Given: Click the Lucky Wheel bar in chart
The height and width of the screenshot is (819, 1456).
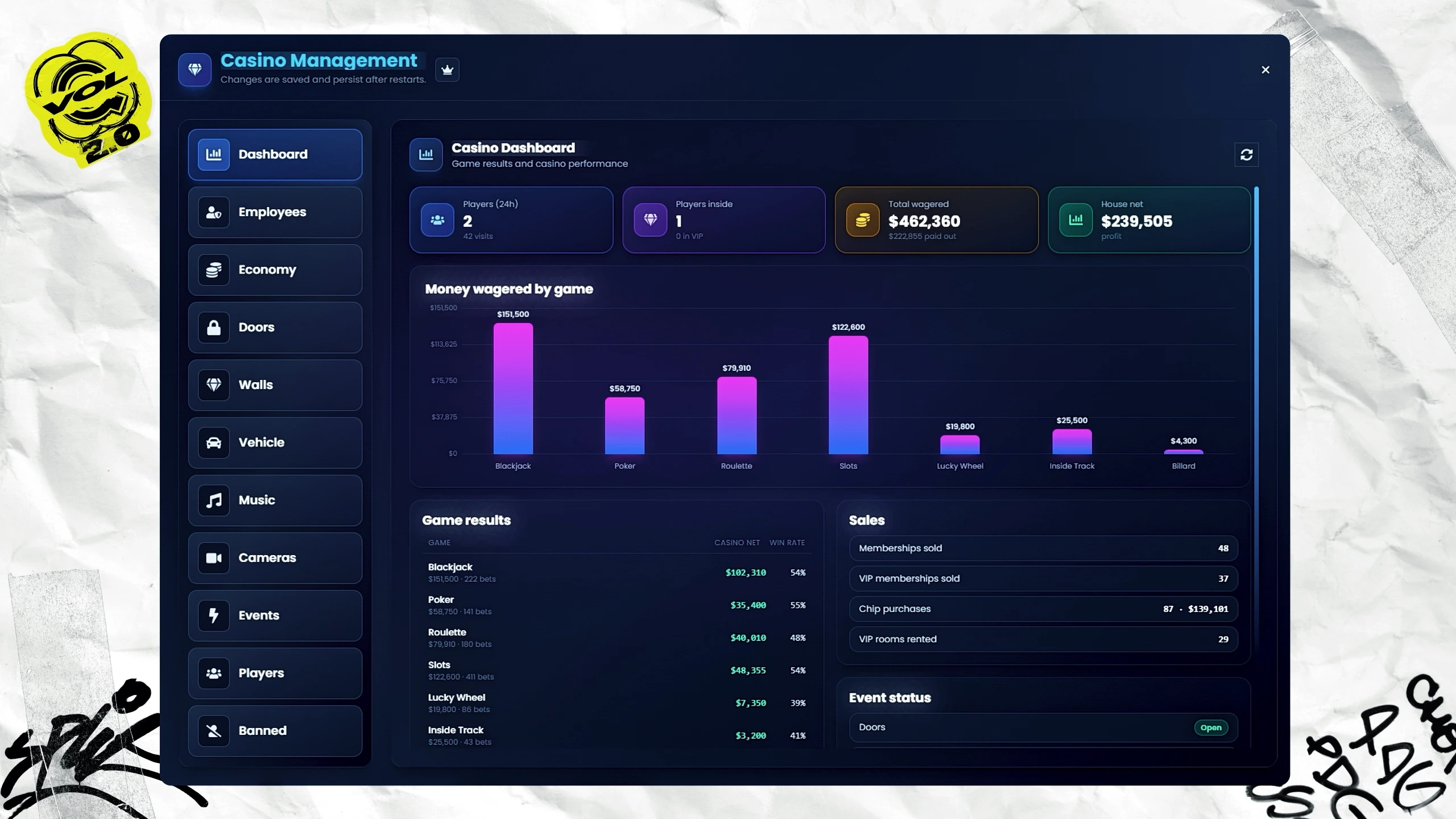Looking at the screenshot, I should [x=960, y=445].
